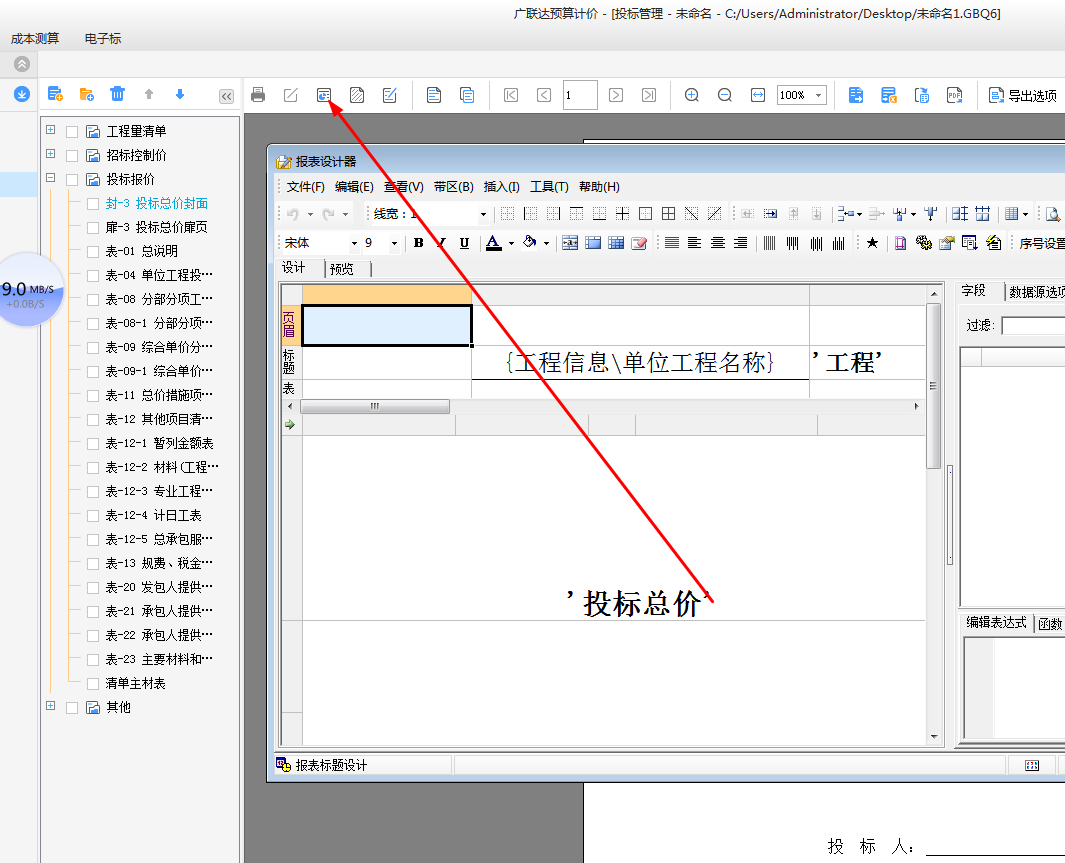
Task: Expand the 工程量清单 tree node
Action: 50,129
